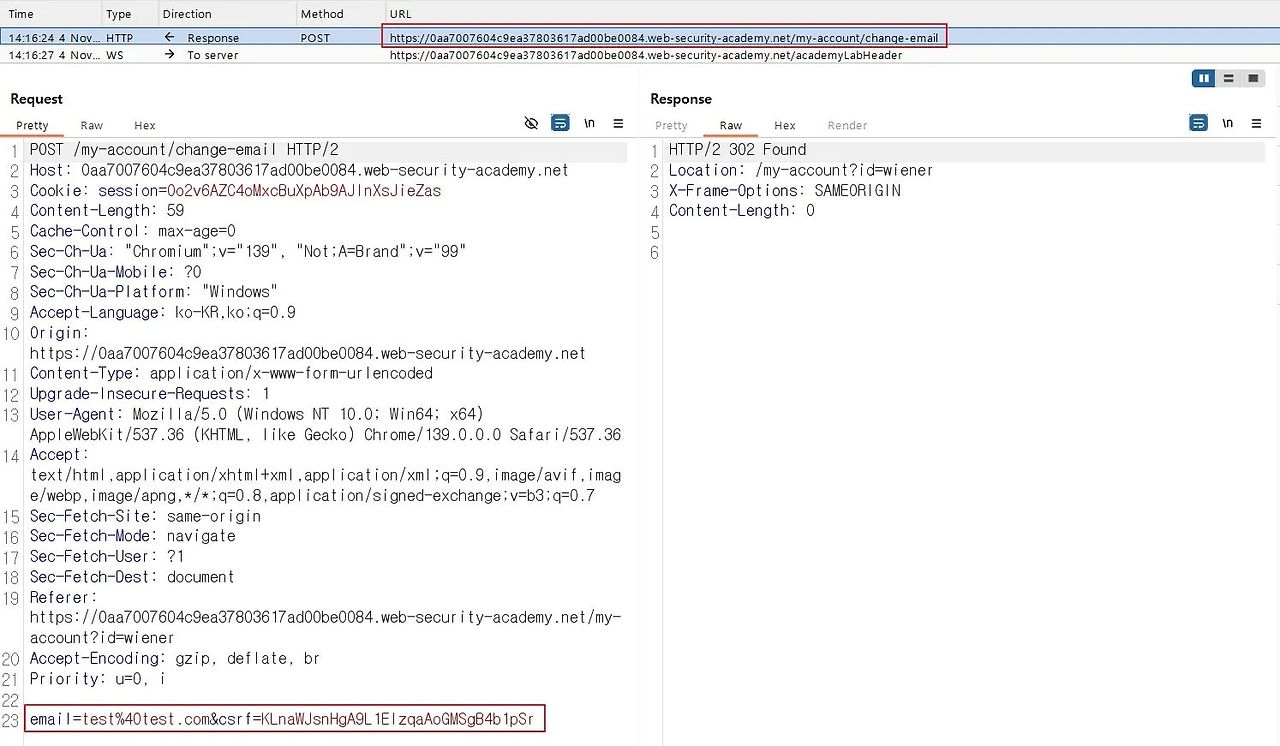Click the Request panel title
Screen dimensions: 1280x746
(36, 99)
